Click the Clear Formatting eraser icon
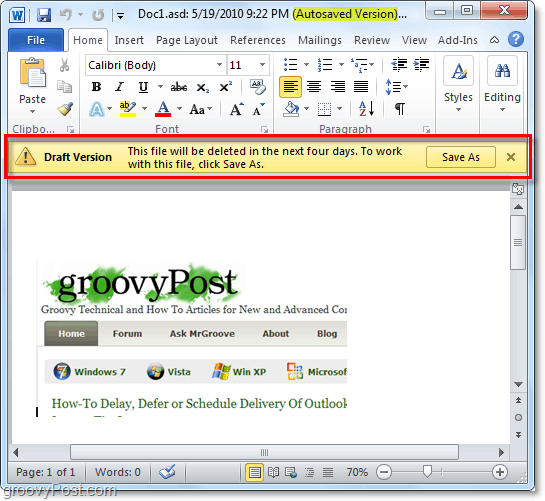This screenshot has height=501, width=545. coord(258,87)
